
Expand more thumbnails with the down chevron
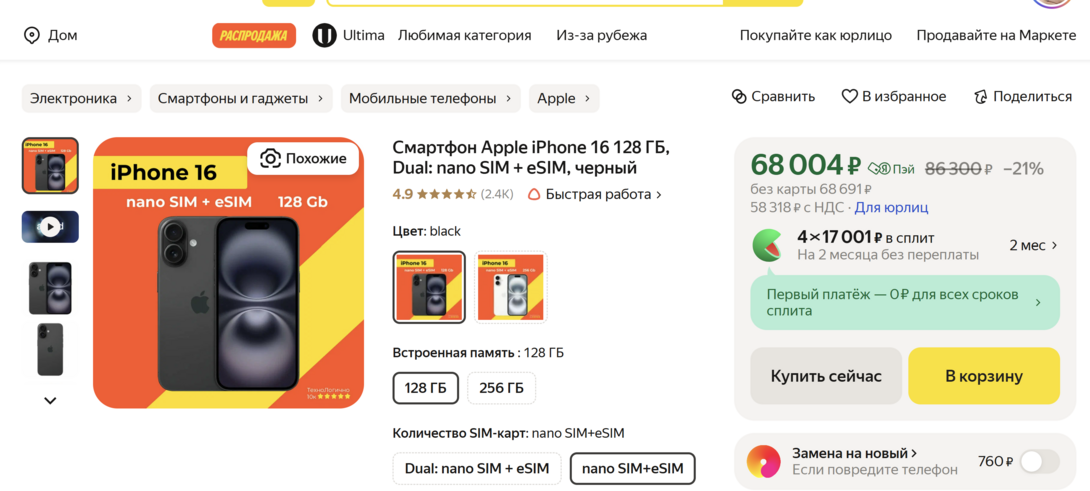click(x=50, y=401)
